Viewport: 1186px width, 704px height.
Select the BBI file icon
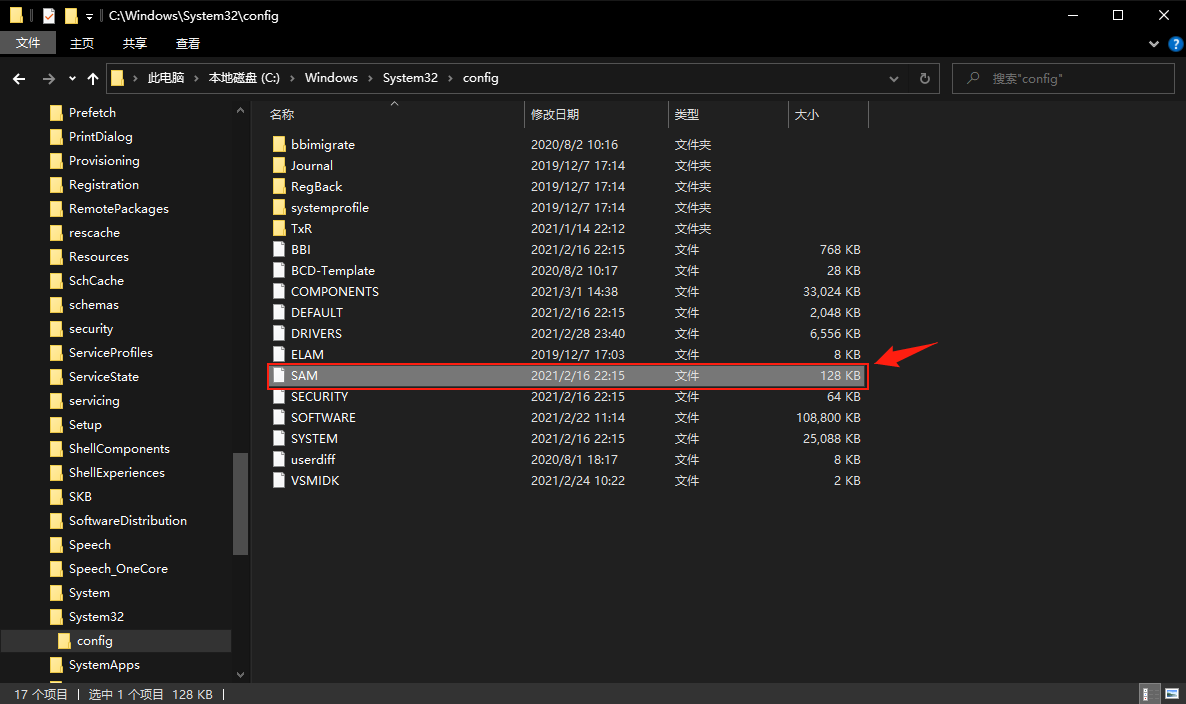(279, 250)
